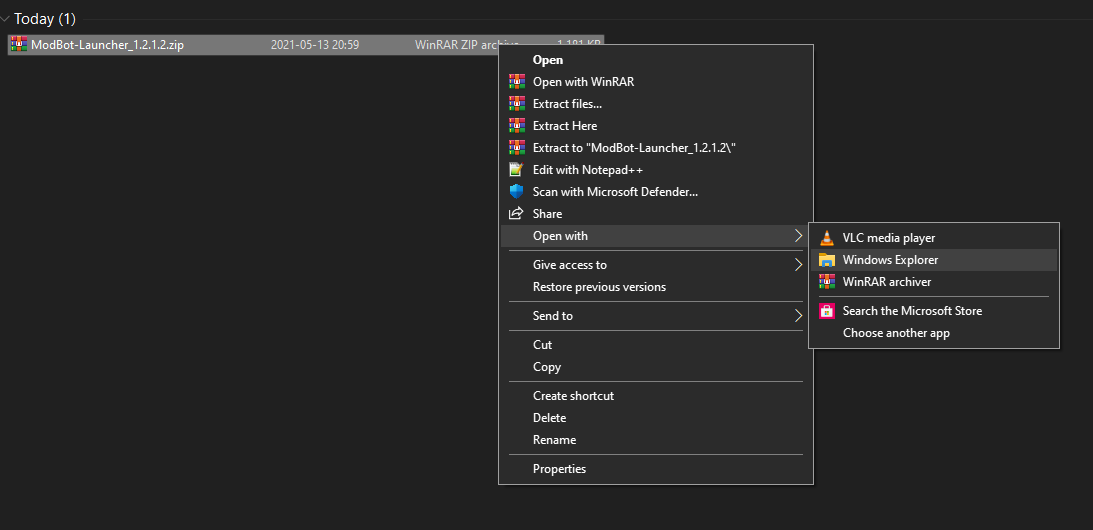Select Open with WinRAR

(x=656, y=82)
